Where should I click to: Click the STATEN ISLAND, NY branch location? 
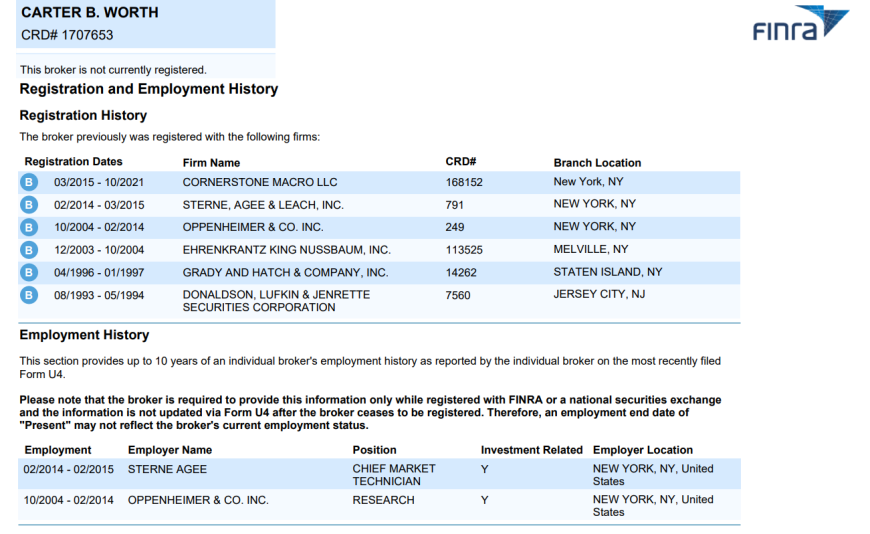(608, 272)
